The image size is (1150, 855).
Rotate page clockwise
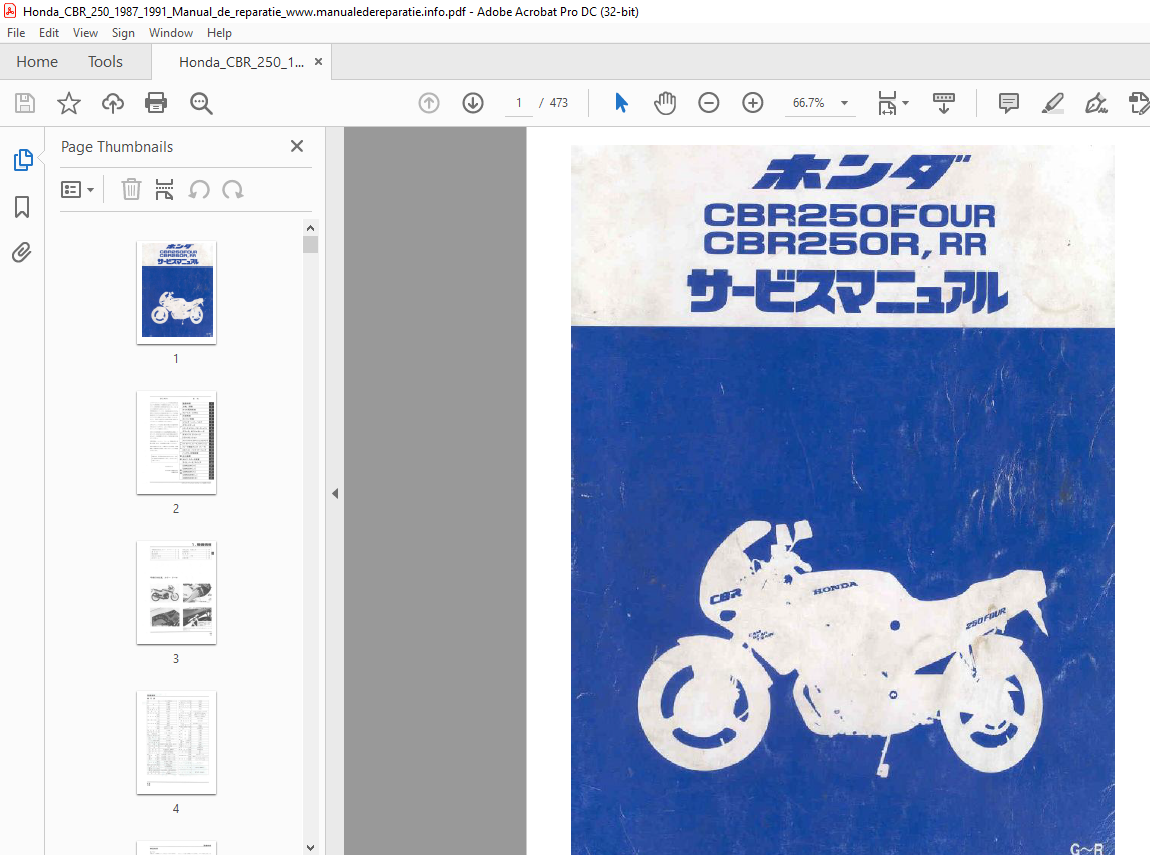coord(232,190)
